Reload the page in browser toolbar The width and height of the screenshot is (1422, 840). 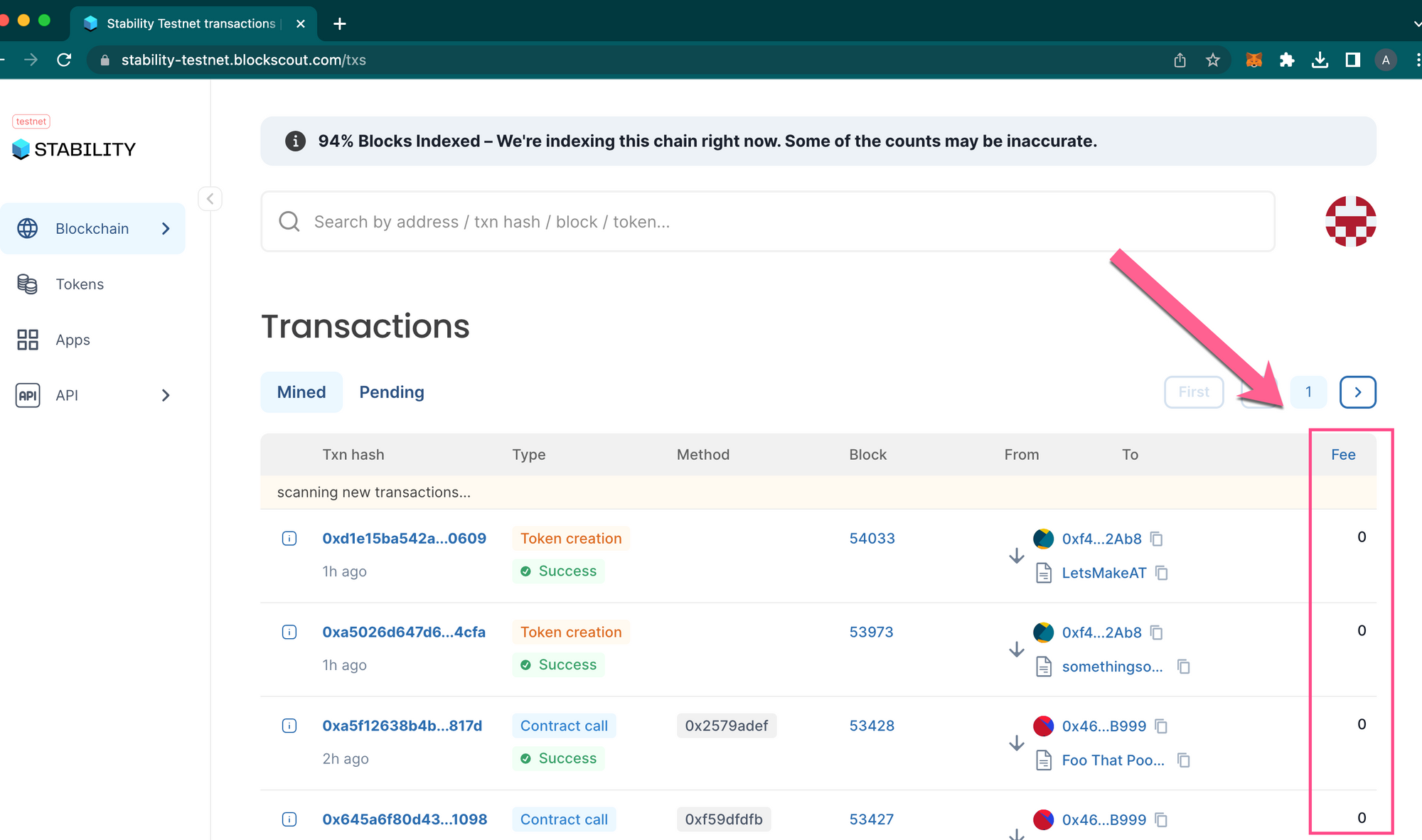[x=65, y=60]
